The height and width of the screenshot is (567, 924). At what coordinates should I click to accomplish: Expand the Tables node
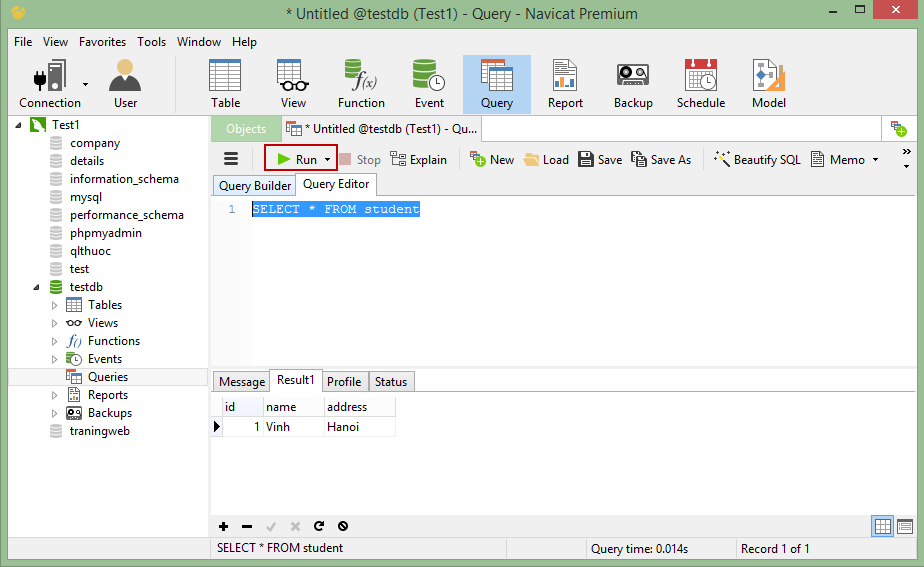tap(54, 305)
